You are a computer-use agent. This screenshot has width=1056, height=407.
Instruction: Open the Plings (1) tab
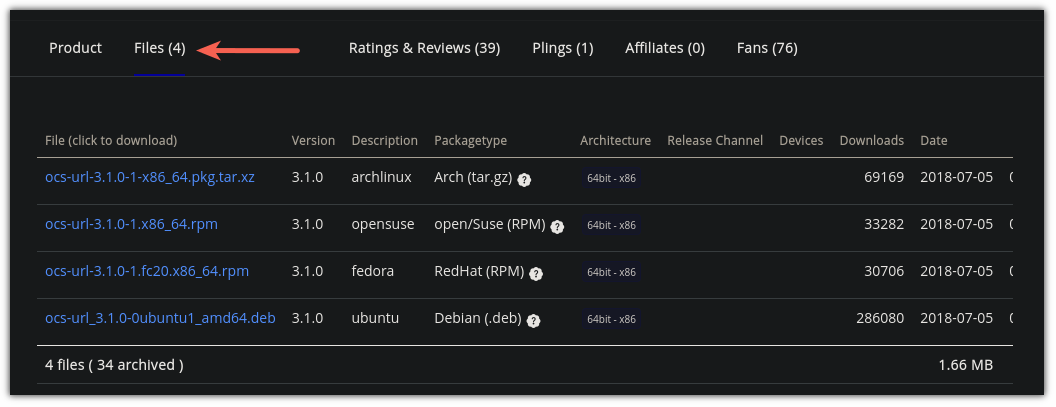click(562, 48)
